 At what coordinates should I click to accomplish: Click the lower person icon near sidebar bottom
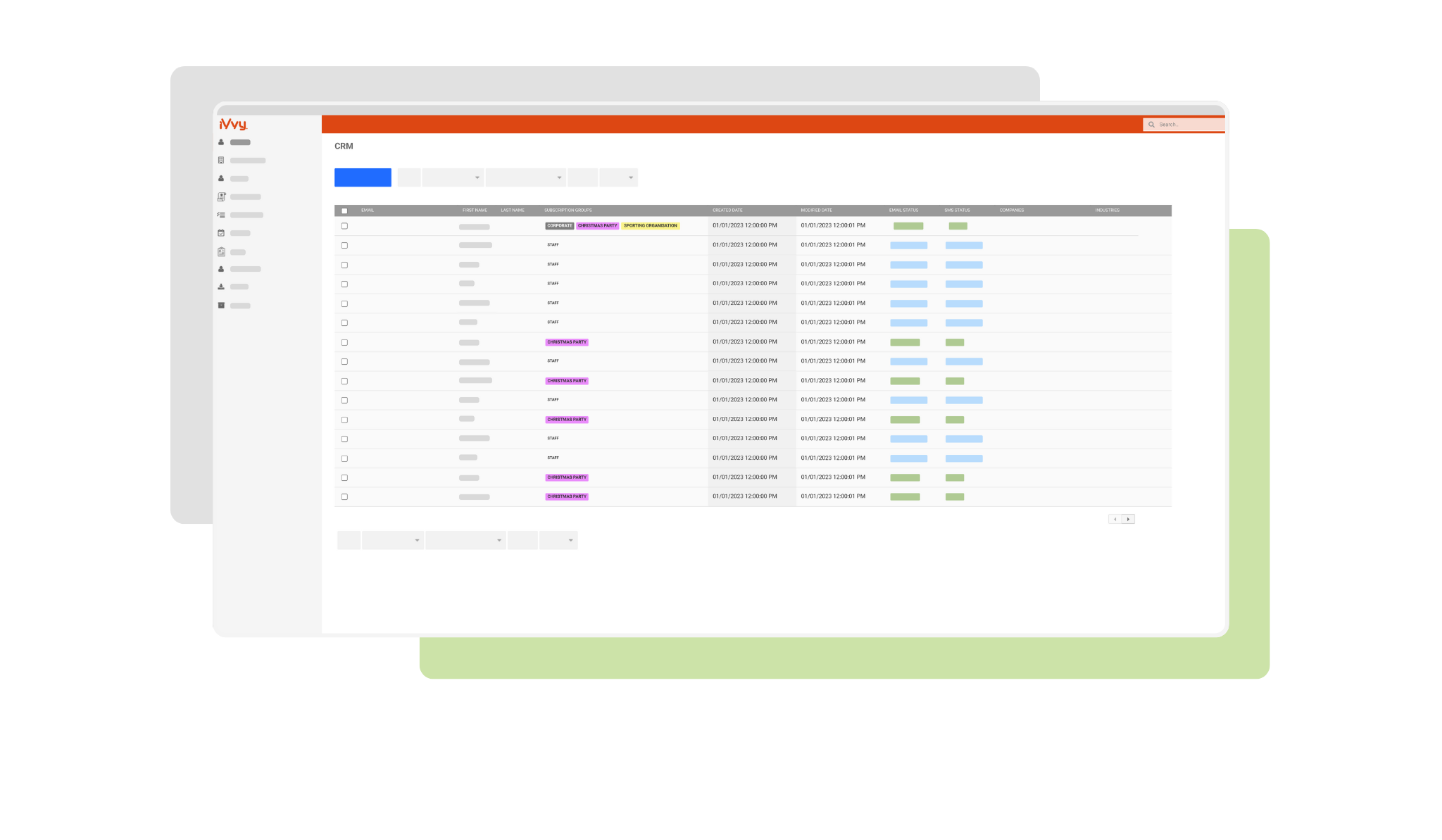click(x=221, y=269)
